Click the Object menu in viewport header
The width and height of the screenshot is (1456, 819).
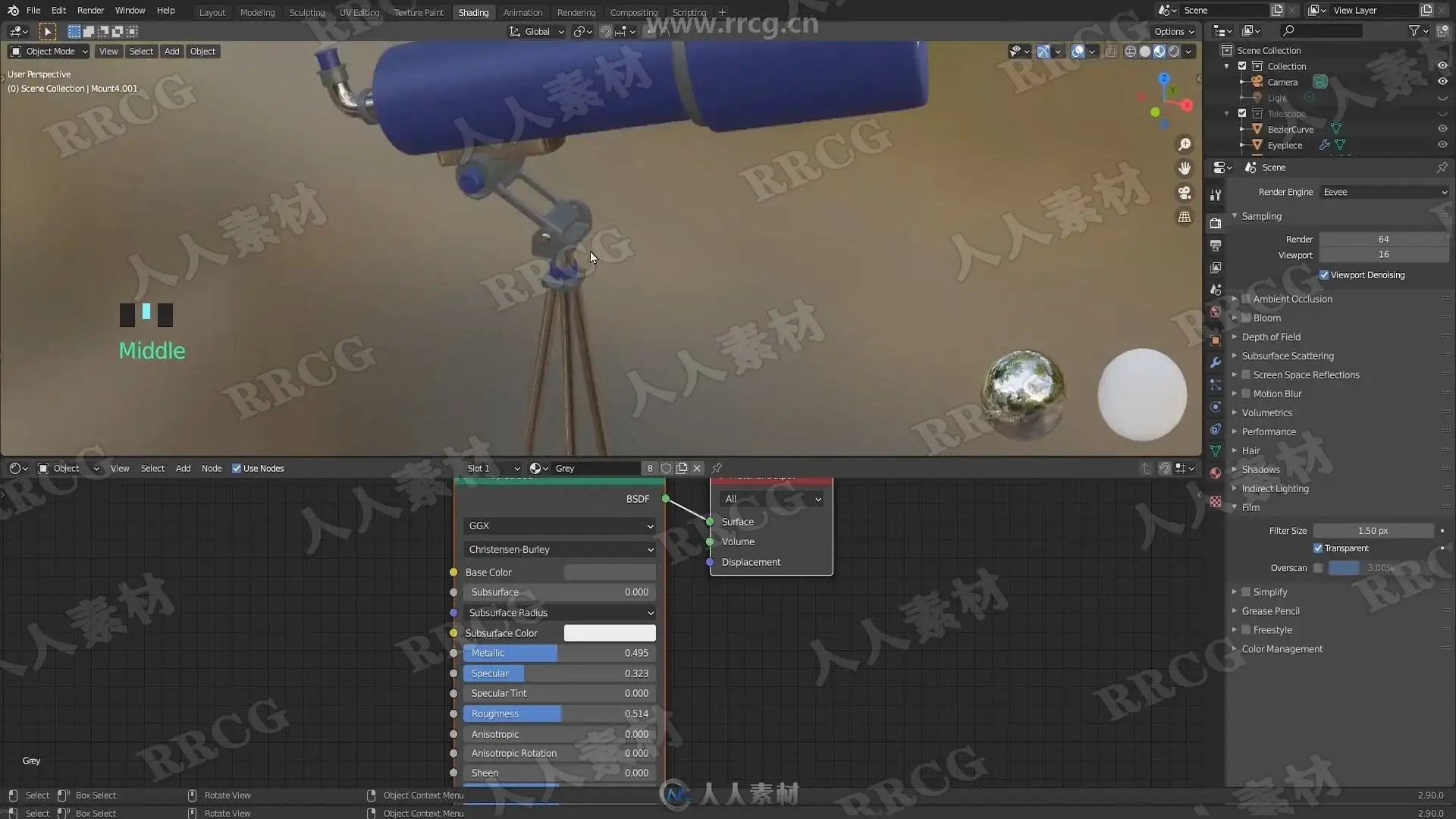click(x=202, y=52)
